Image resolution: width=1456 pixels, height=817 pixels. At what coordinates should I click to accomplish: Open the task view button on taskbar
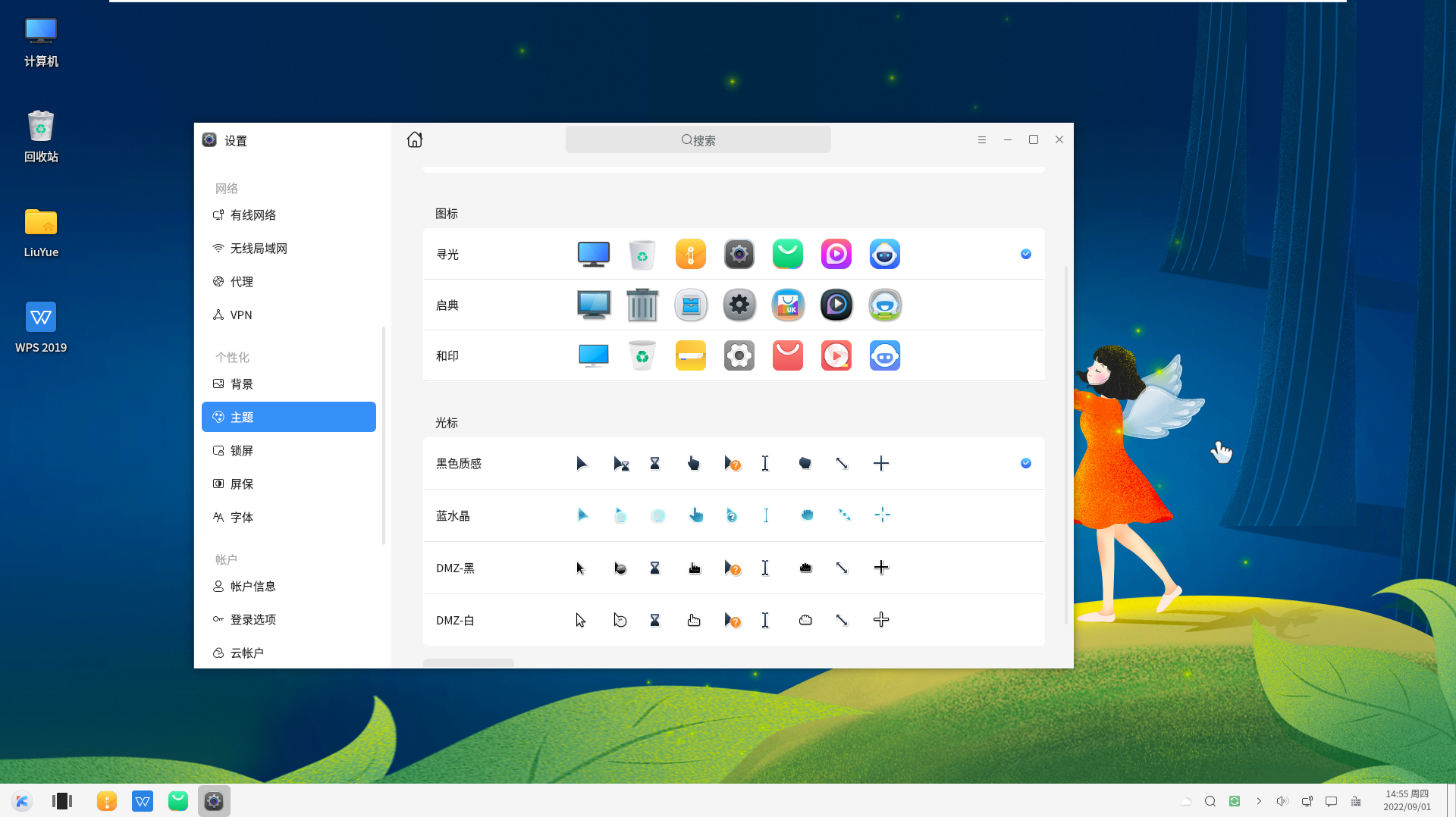62,801
